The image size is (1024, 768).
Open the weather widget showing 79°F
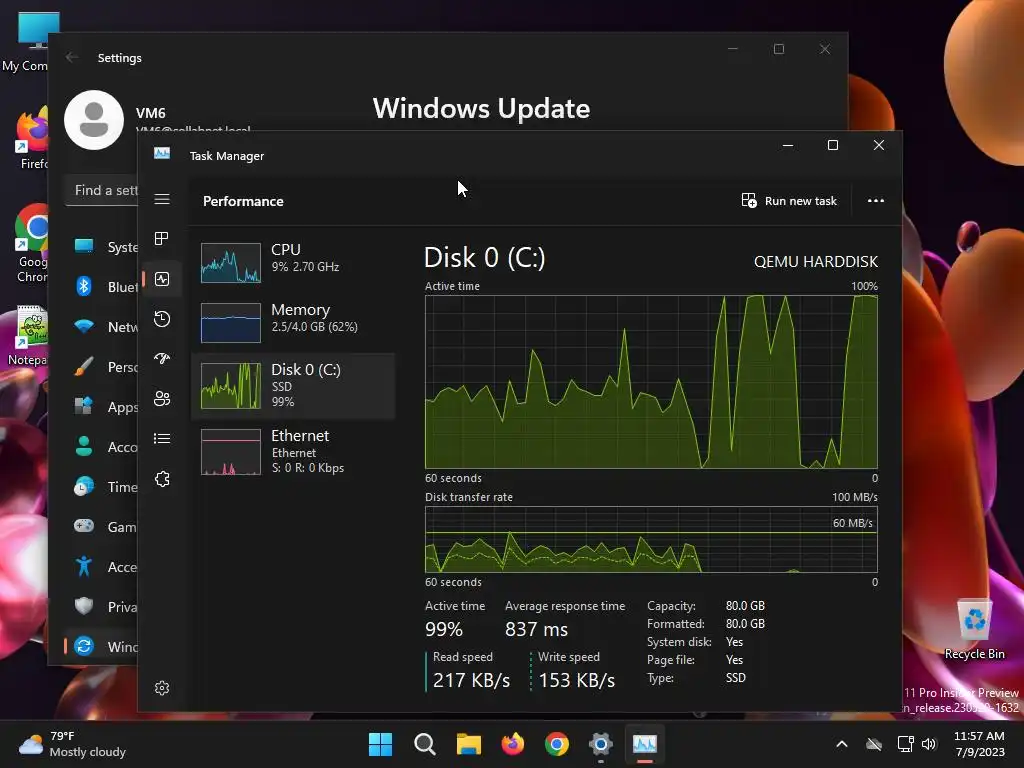(x=72, y=744)
